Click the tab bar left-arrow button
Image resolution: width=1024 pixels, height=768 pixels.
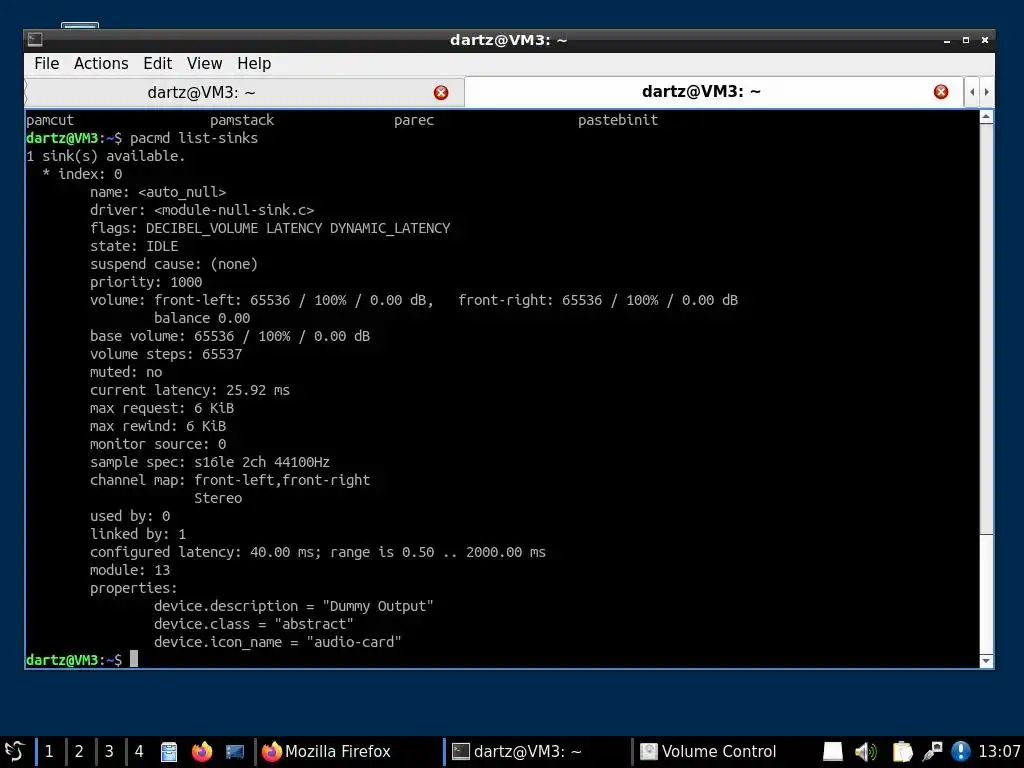tap(972, 92)
